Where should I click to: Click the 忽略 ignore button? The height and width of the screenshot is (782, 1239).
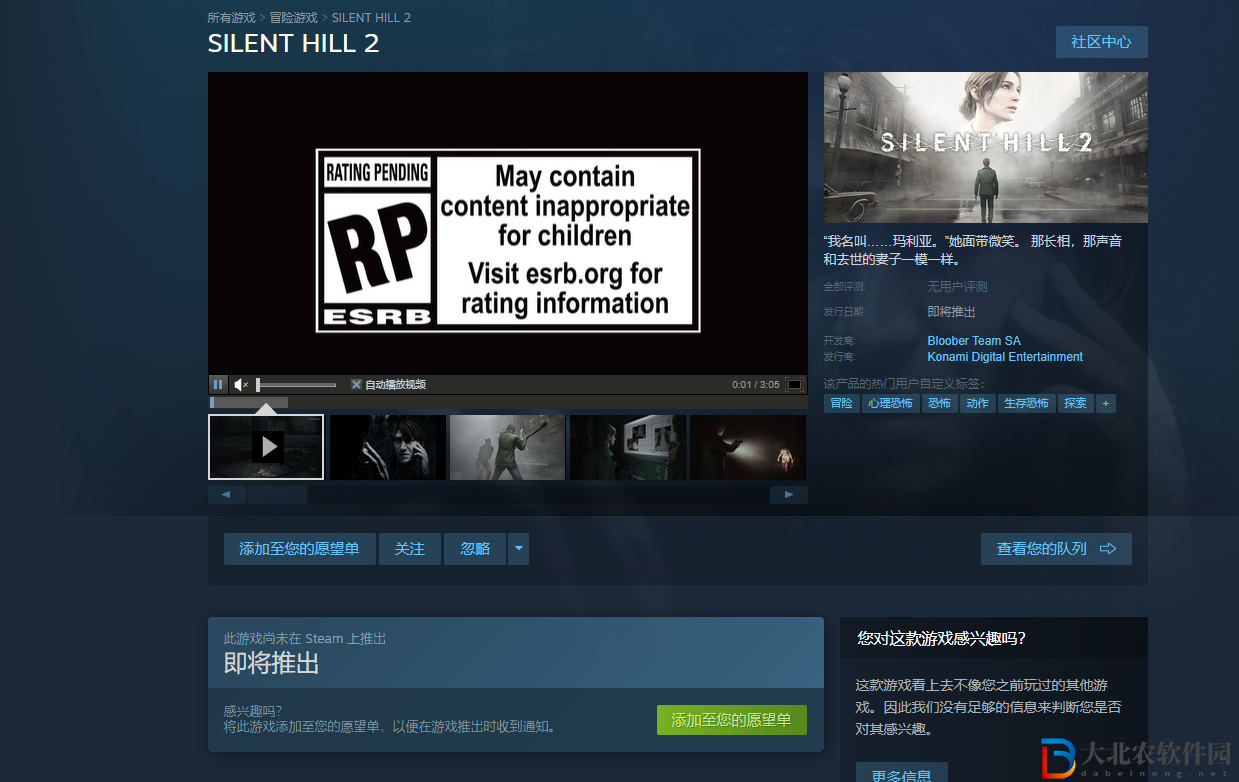475,549
